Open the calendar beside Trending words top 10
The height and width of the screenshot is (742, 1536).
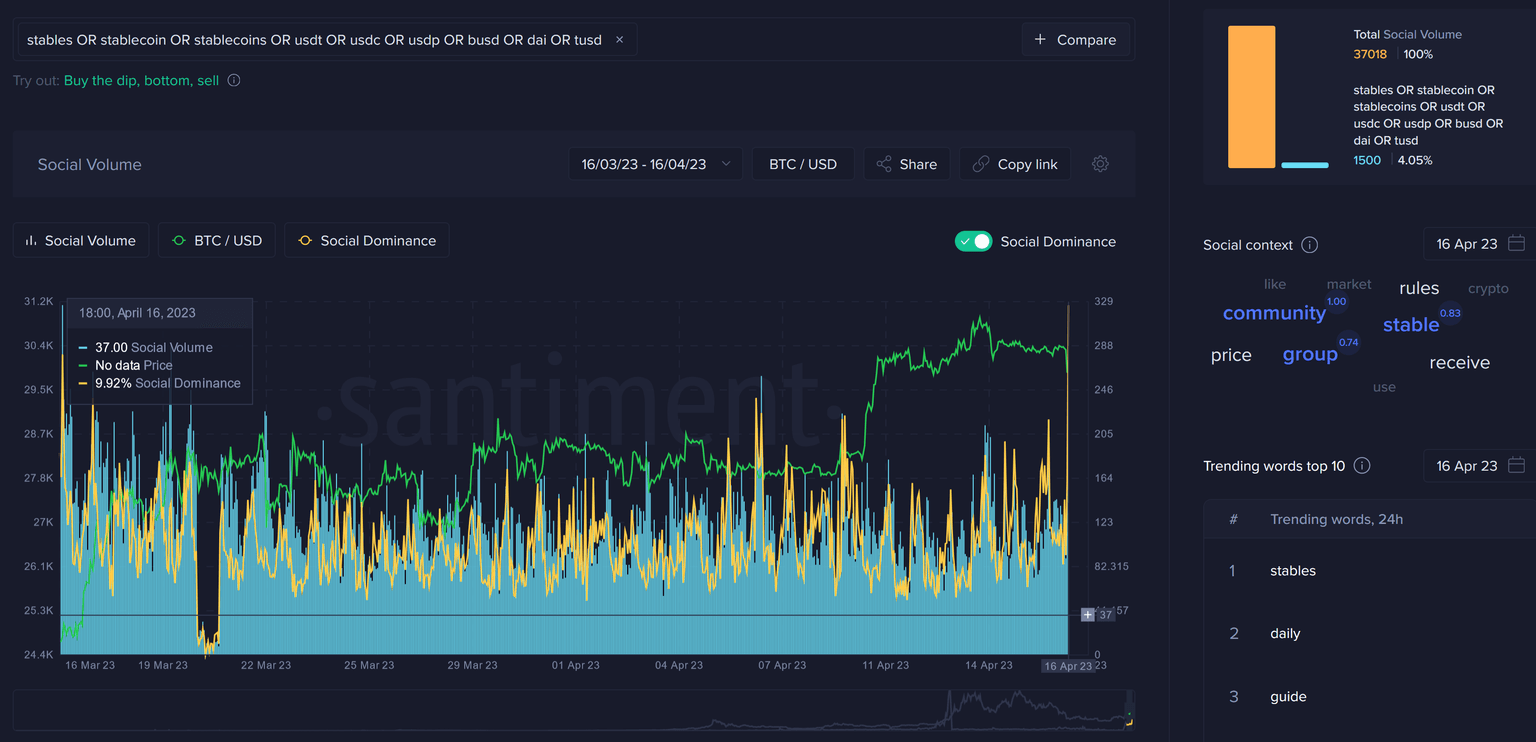(1516, 465)
